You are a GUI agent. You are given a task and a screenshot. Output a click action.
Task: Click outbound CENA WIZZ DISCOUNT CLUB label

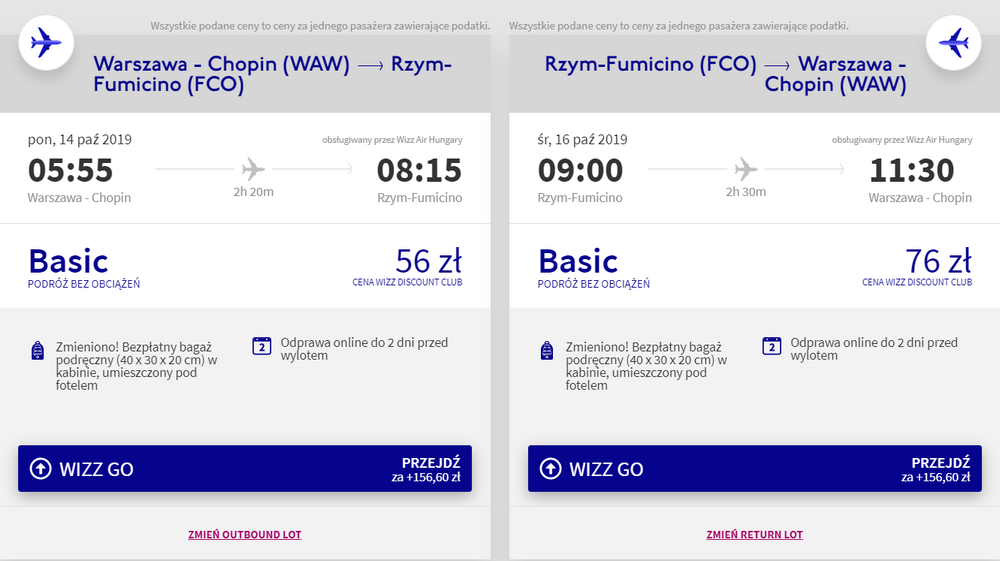[x=408, y=282]
